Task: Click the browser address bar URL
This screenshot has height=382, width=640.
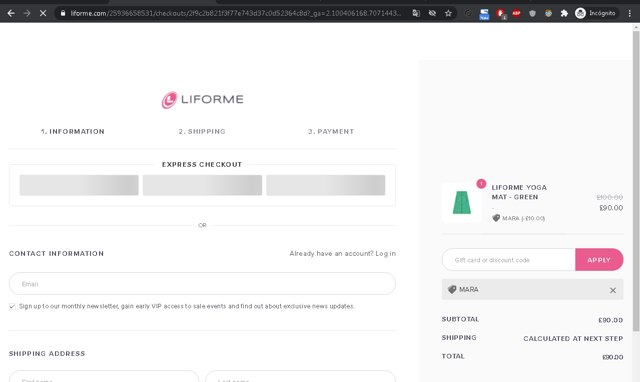Action: click(x=236, y=13)
